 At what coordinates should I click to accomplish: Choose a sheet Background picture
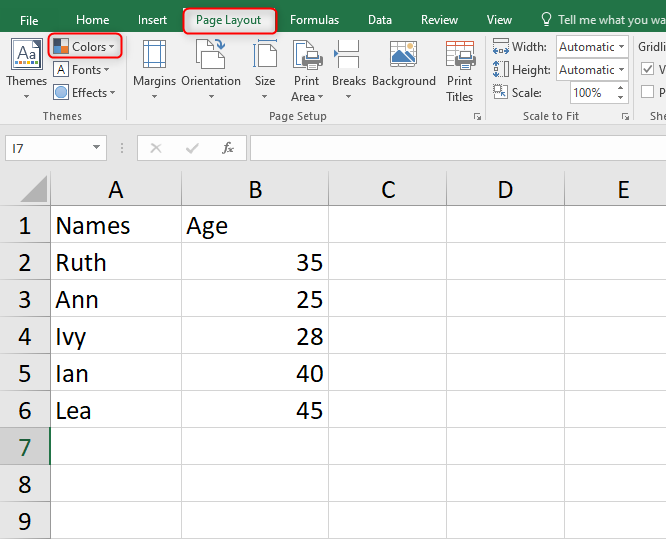(x=404, y=64)
